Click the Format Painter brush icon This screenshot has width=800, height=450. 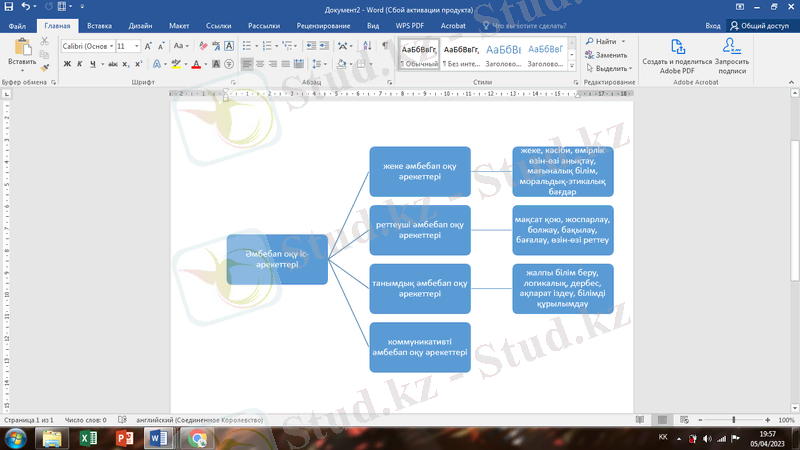(x=45, y=67)
